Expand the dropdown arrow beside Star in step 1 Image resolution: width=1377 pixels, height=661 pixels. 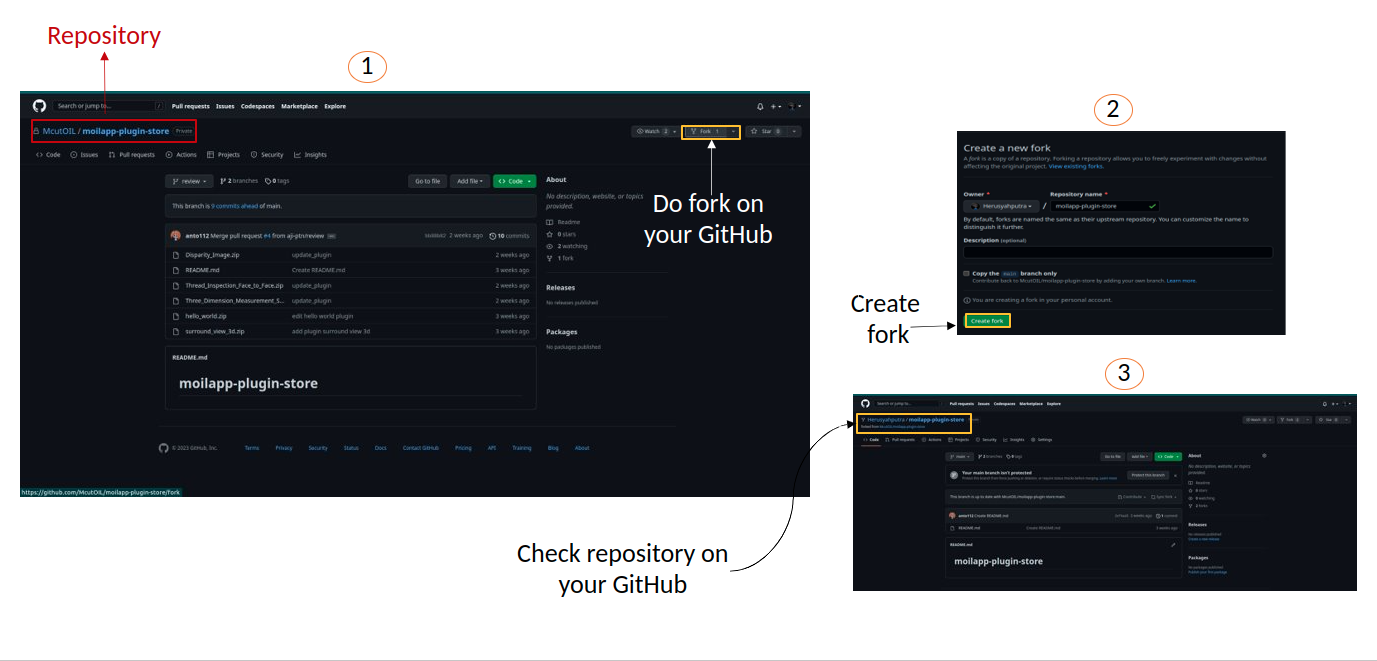795,131
